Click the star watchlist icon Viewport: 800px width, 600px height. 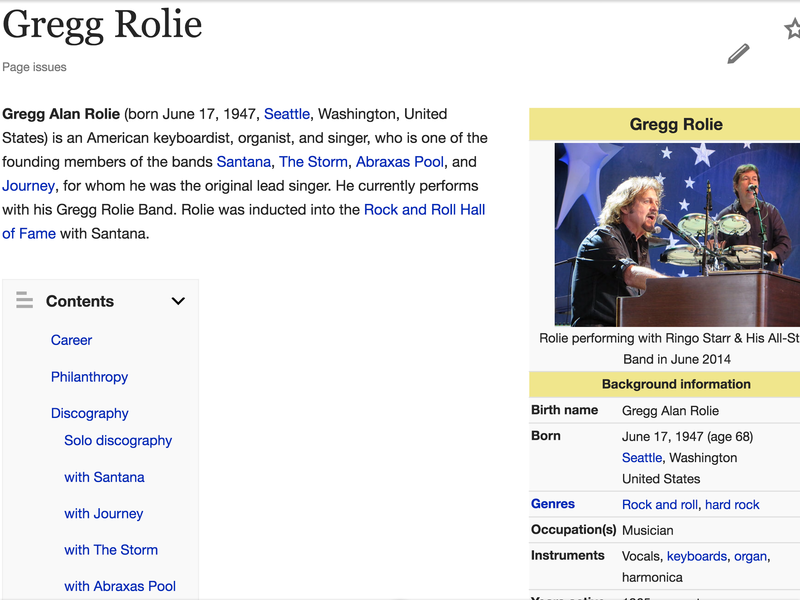[x=793, y=29]
